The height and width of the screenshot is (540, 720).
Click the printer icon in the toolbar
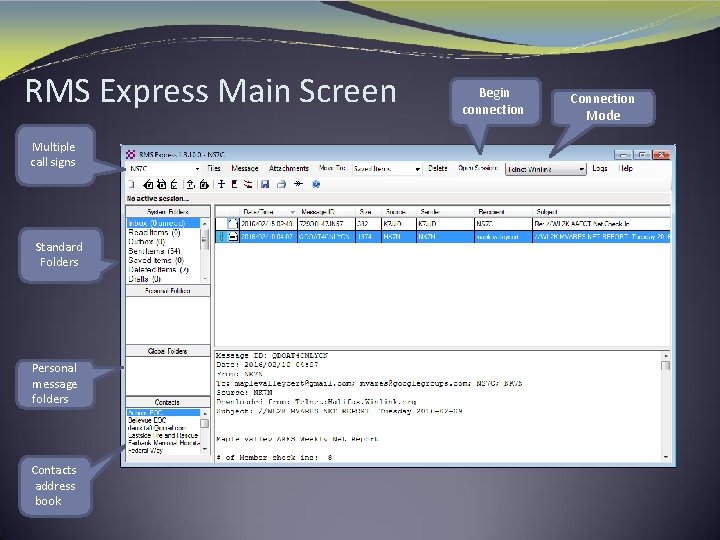tap(281, 185)
